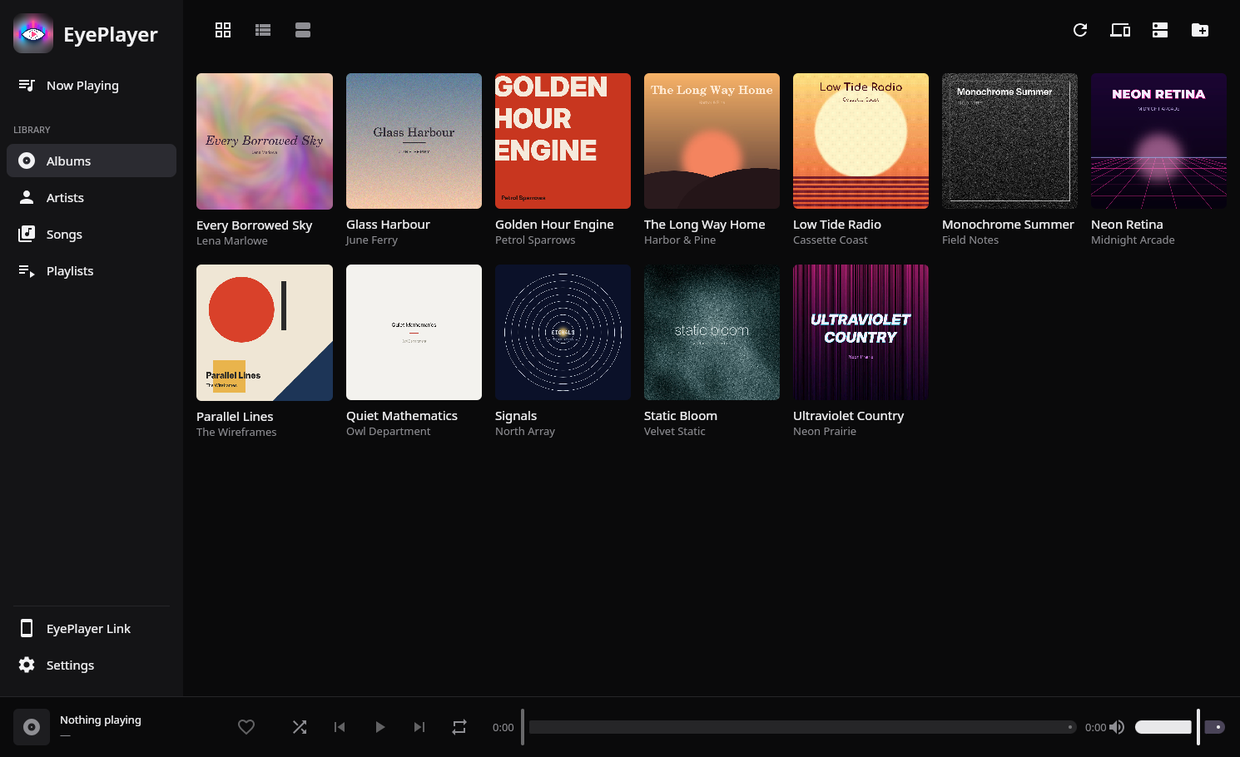Click the artist name Harbor & Pine
1240x757 pixels.
coord(680,240)
